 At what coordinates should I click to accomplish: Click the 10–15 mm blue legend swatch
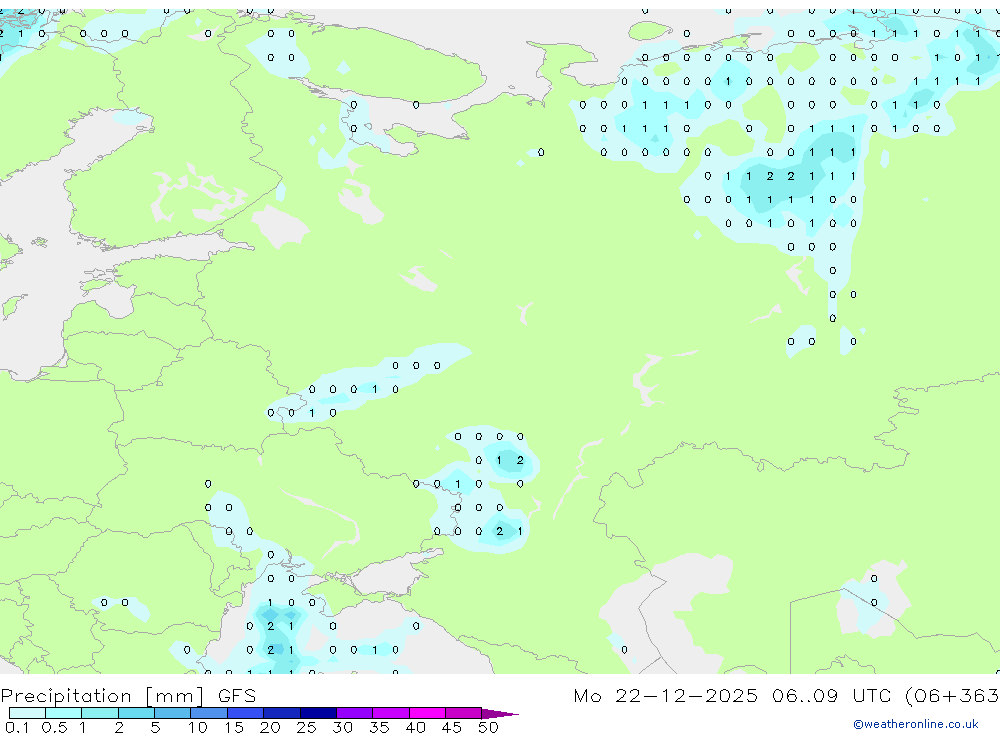pyautogui.click(x=209, y=713)
